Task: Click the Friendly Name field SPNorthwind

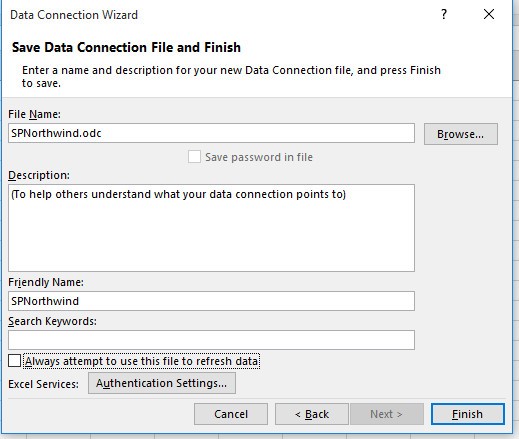Action: (x=211, y=301)
